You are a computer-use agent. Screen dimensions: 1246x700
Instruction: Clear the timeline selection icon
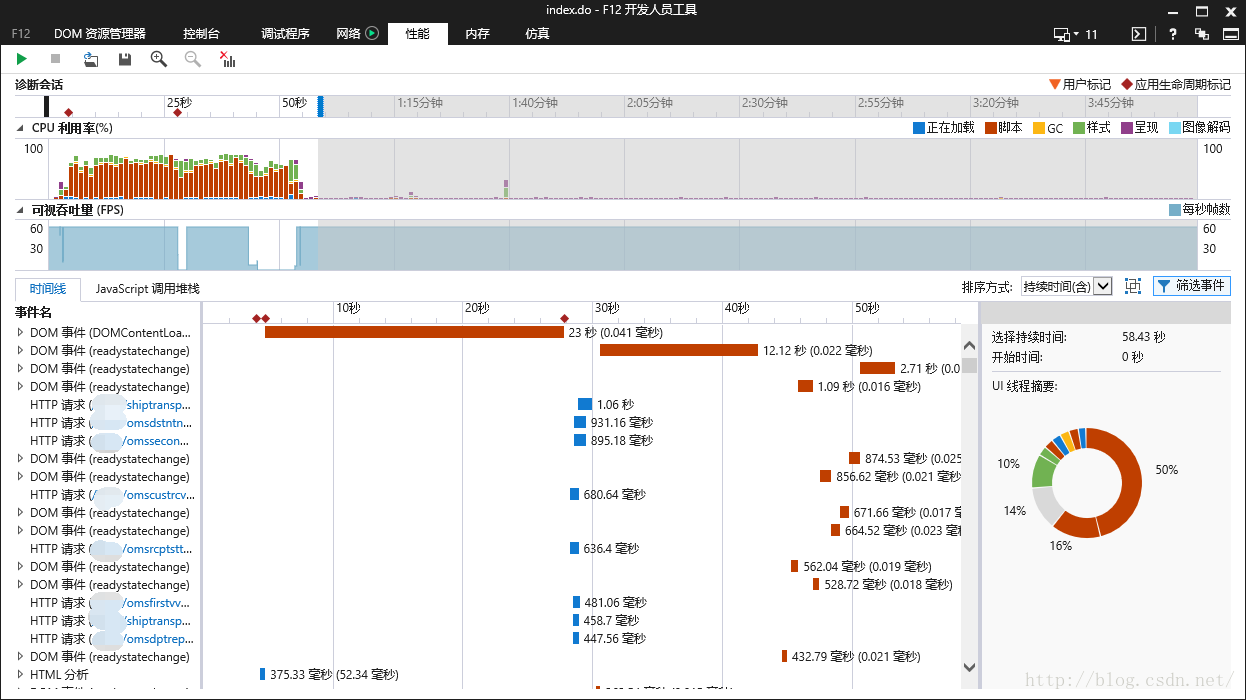(227, 60)
